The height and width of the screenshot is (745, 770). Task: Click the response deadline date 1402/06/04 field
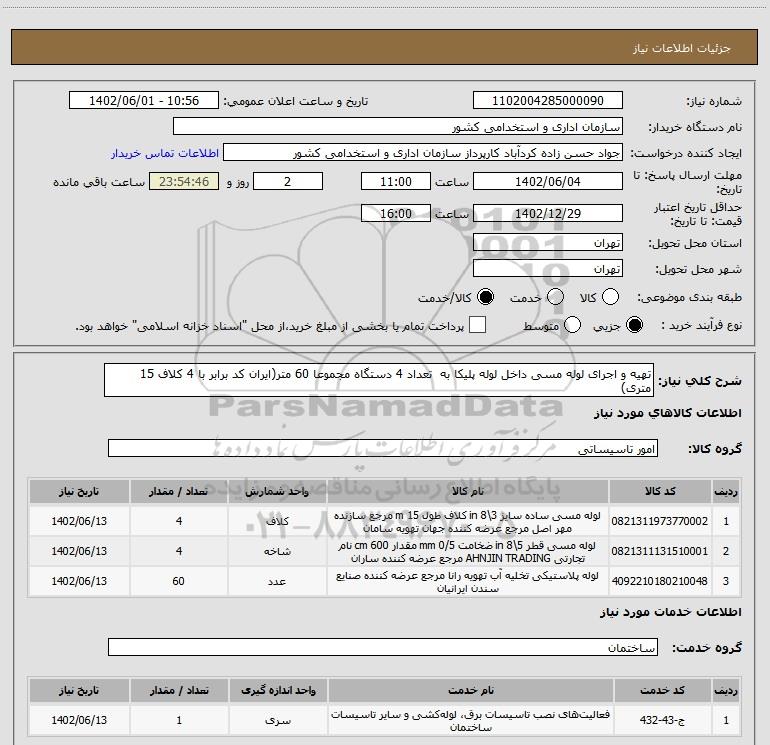547,182
